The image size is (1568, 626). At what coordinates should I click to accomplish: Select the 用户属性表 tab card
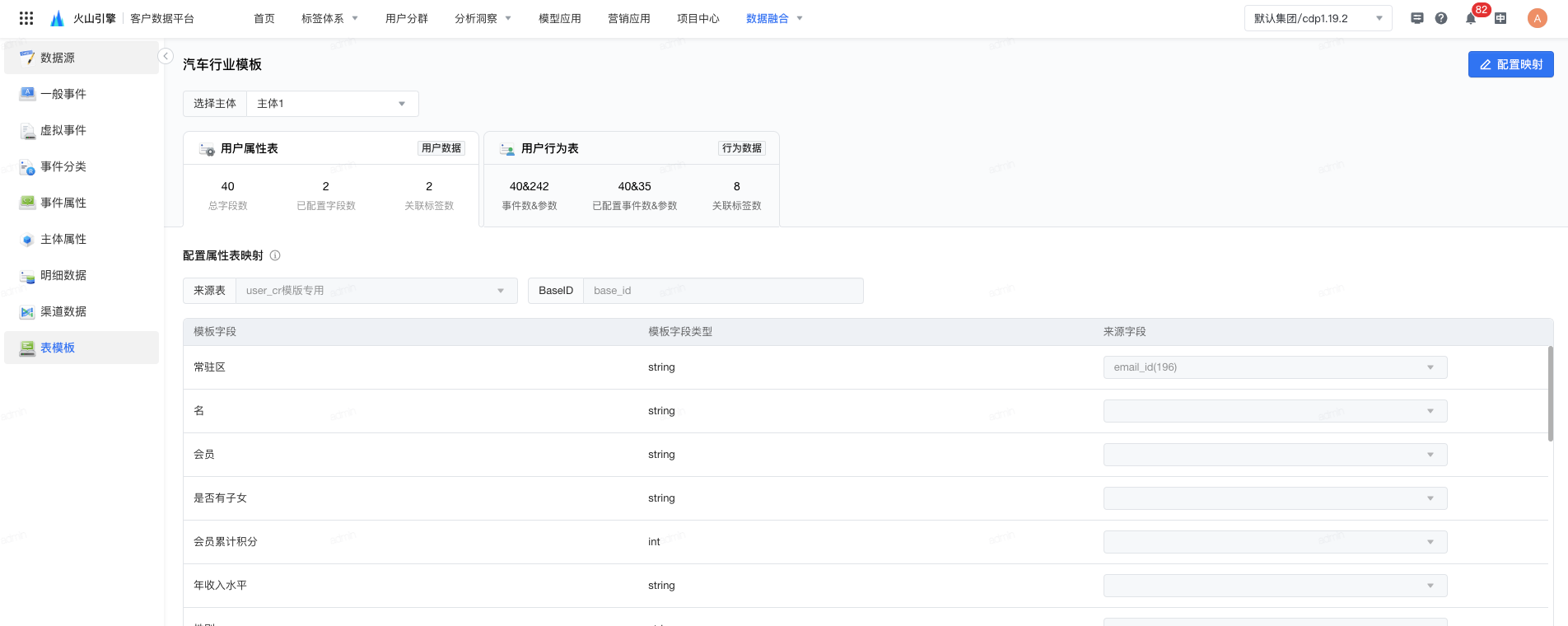(x=330, y=179)
